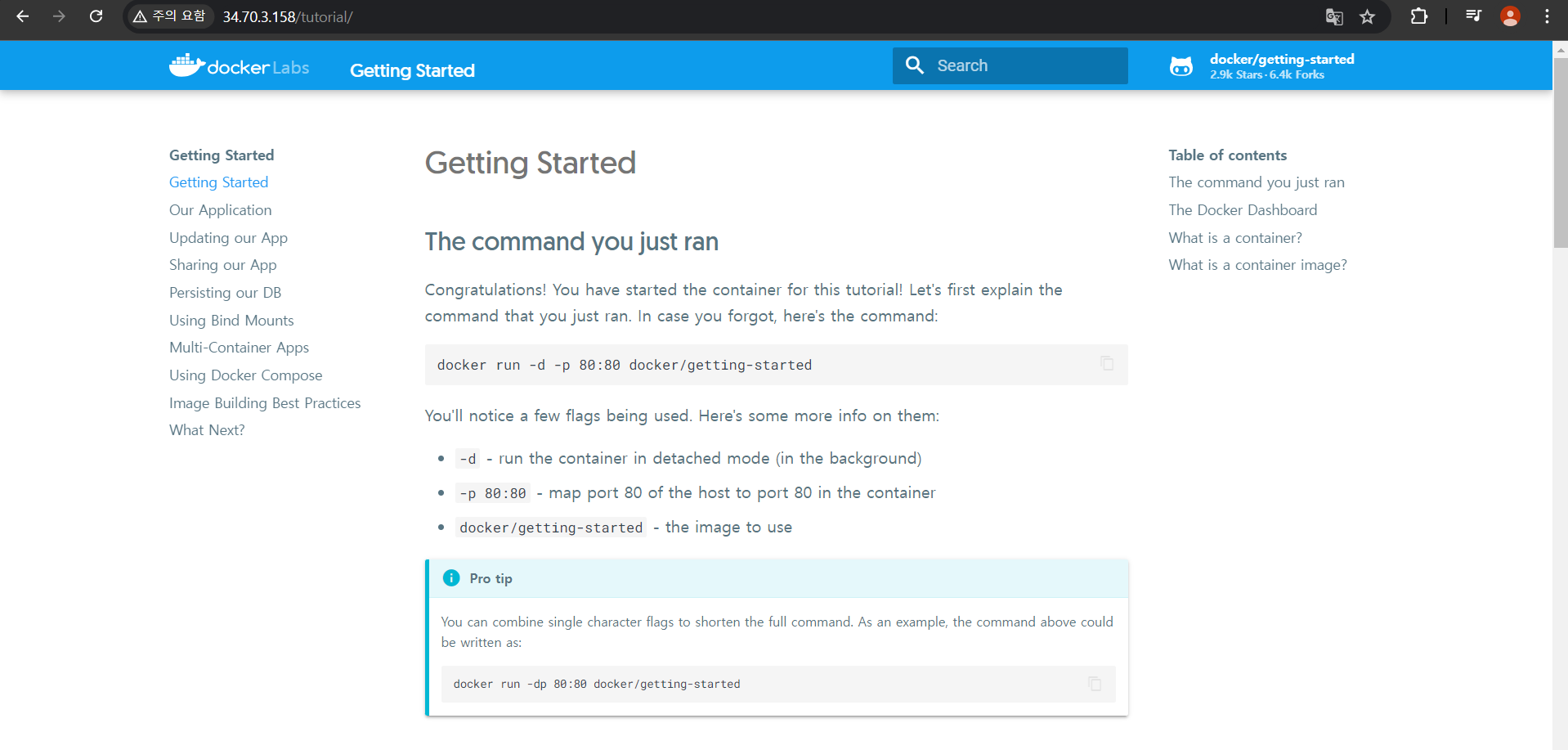Open the docker/getting-started repository link
The width and height of the screenshot is (1568, 750).
(x=1282, y=59)
